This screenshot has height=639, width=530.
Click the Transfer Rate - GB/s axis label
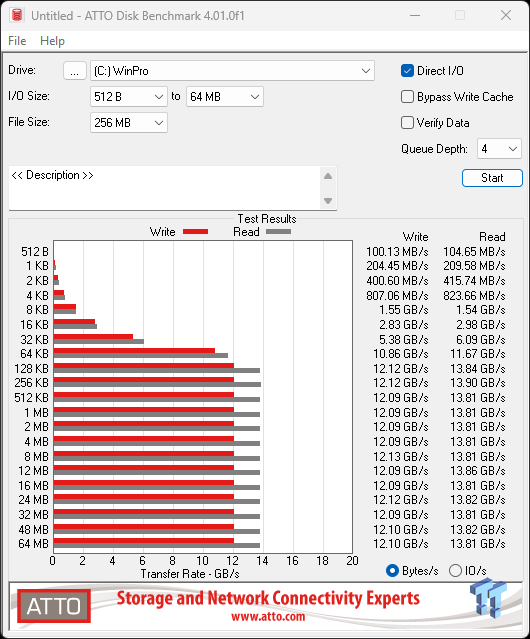[190, 574]
